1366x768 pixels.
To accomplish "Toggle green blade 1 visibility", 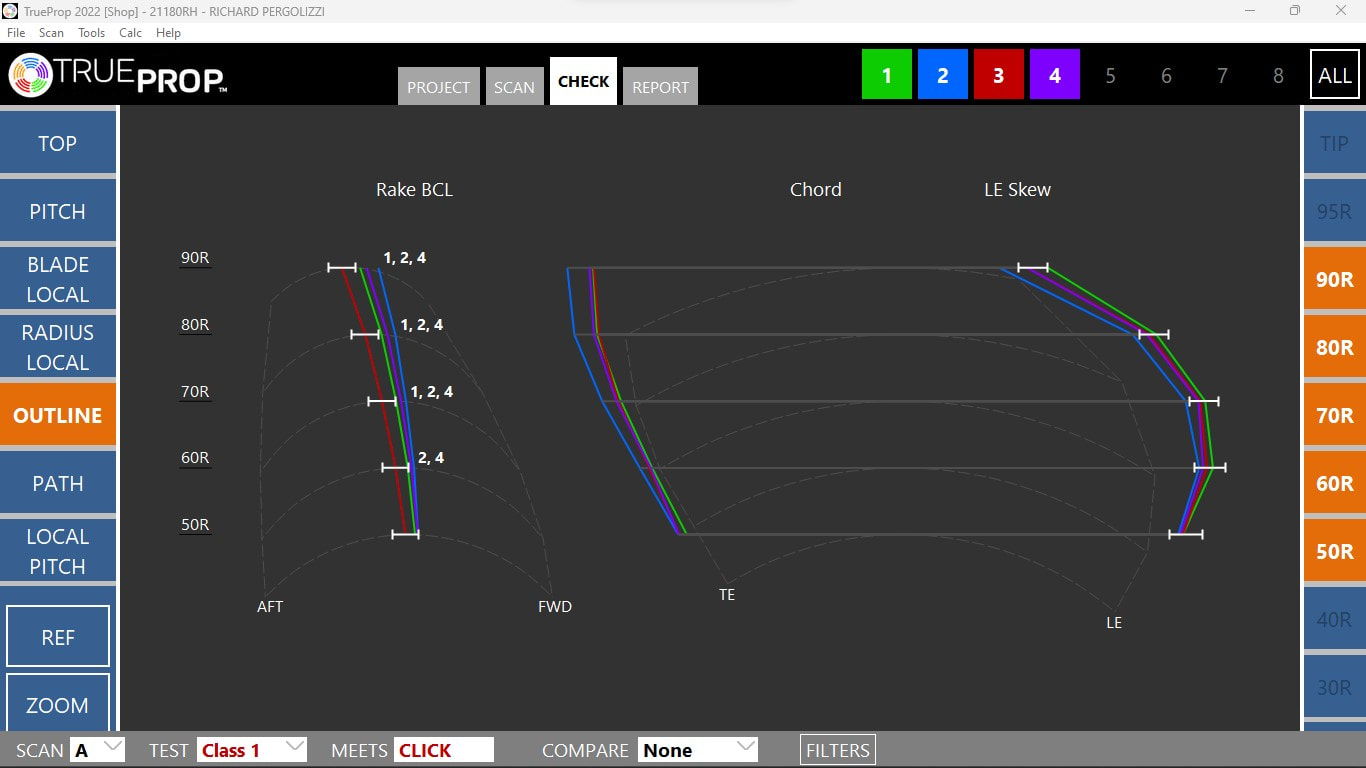I will point(887,75).
